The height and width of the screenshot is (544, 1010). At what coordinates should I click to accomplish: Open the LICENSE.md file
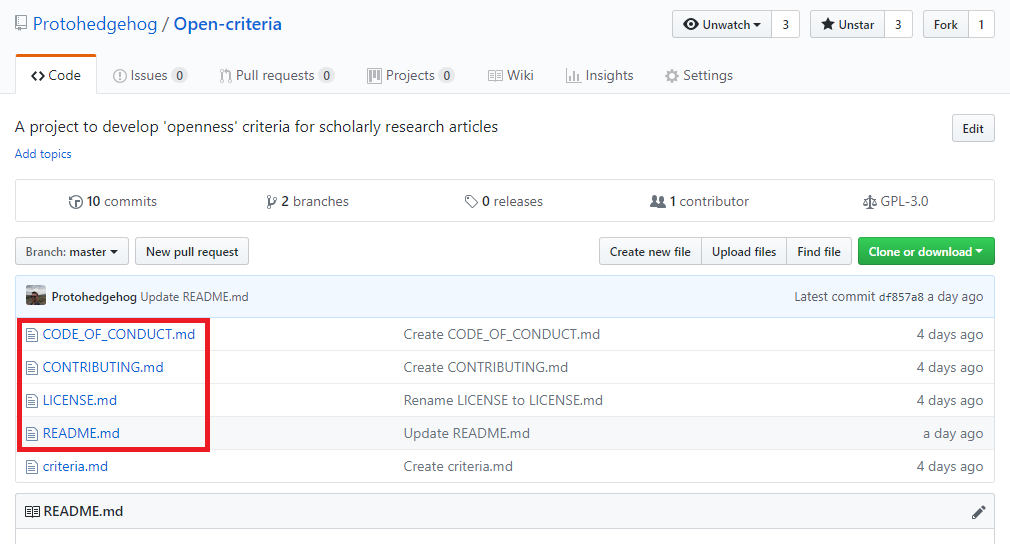coord(80,400)
